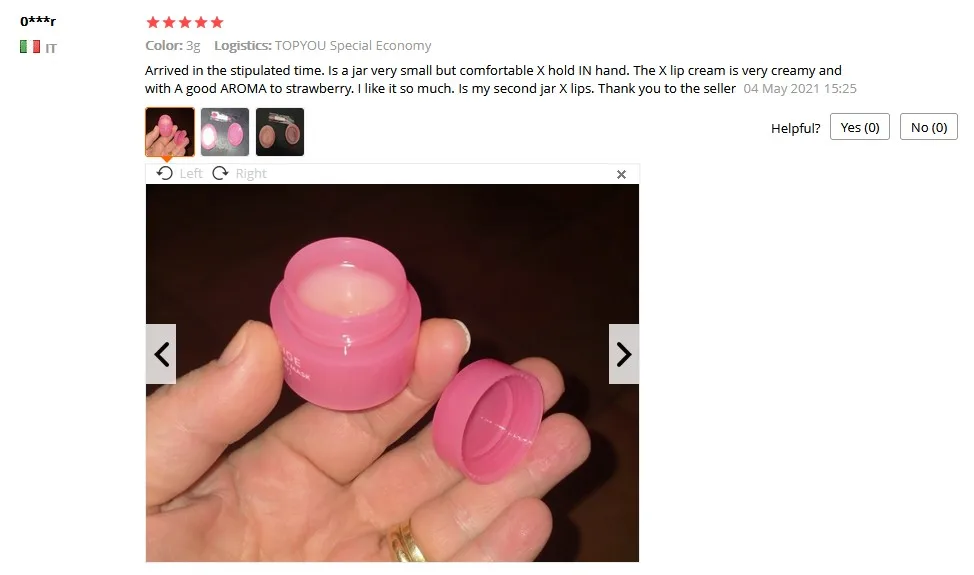Viewport: 974px width, 575px height.
Task: Close the enlarged photo viewer
Action: click(x=621, y=174)
